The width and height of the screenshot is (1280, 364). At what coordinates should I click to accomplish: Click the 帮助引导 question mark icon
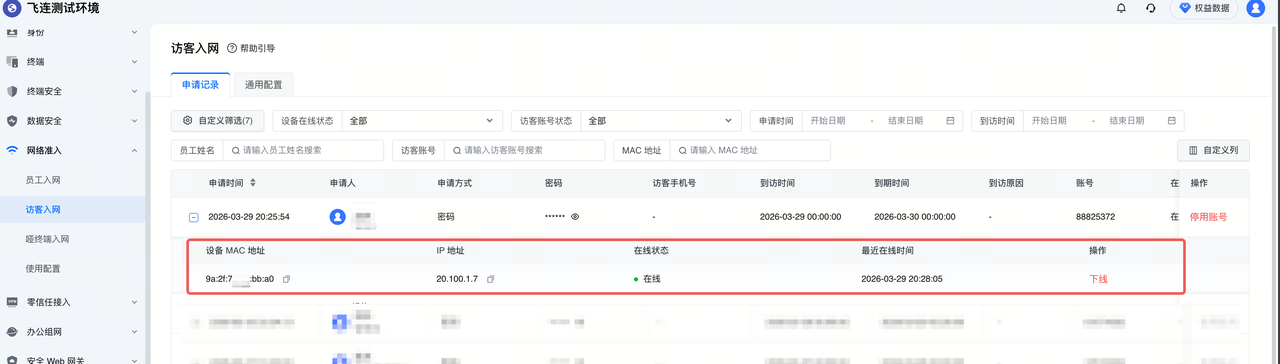point(232,48)
